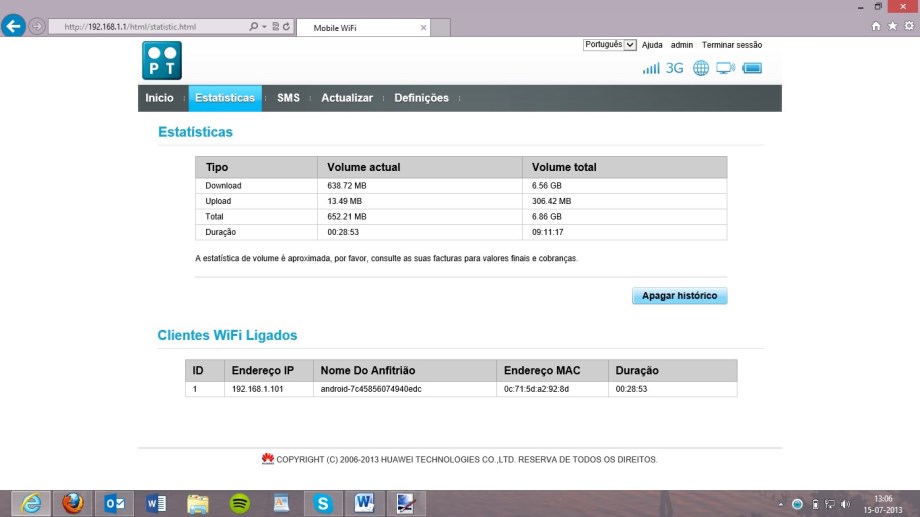Refresh the page in address bar

click(287, 27)
